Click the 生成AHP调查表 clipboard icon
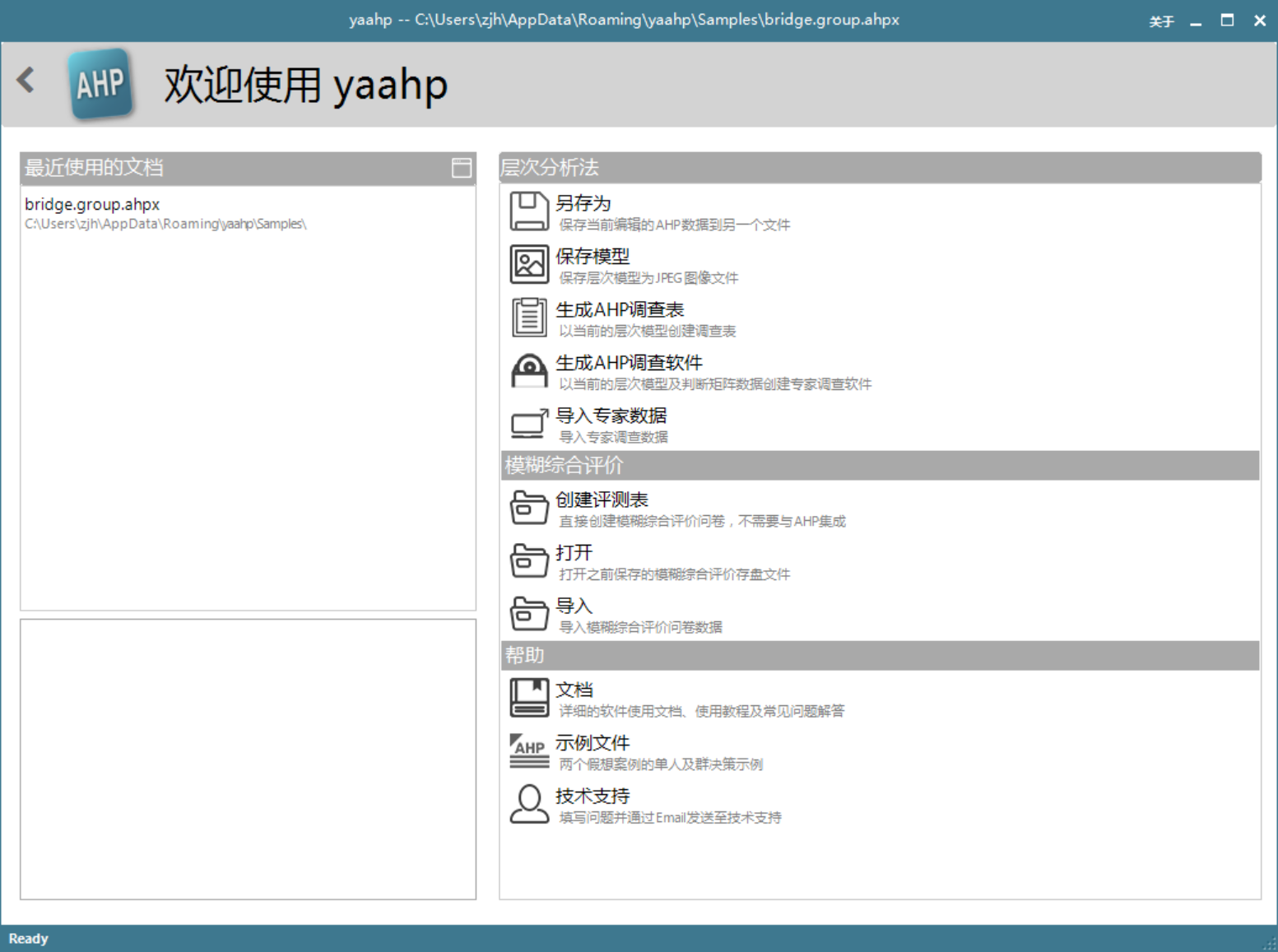The image size is (1278, 952). click(x=529, y=318)
